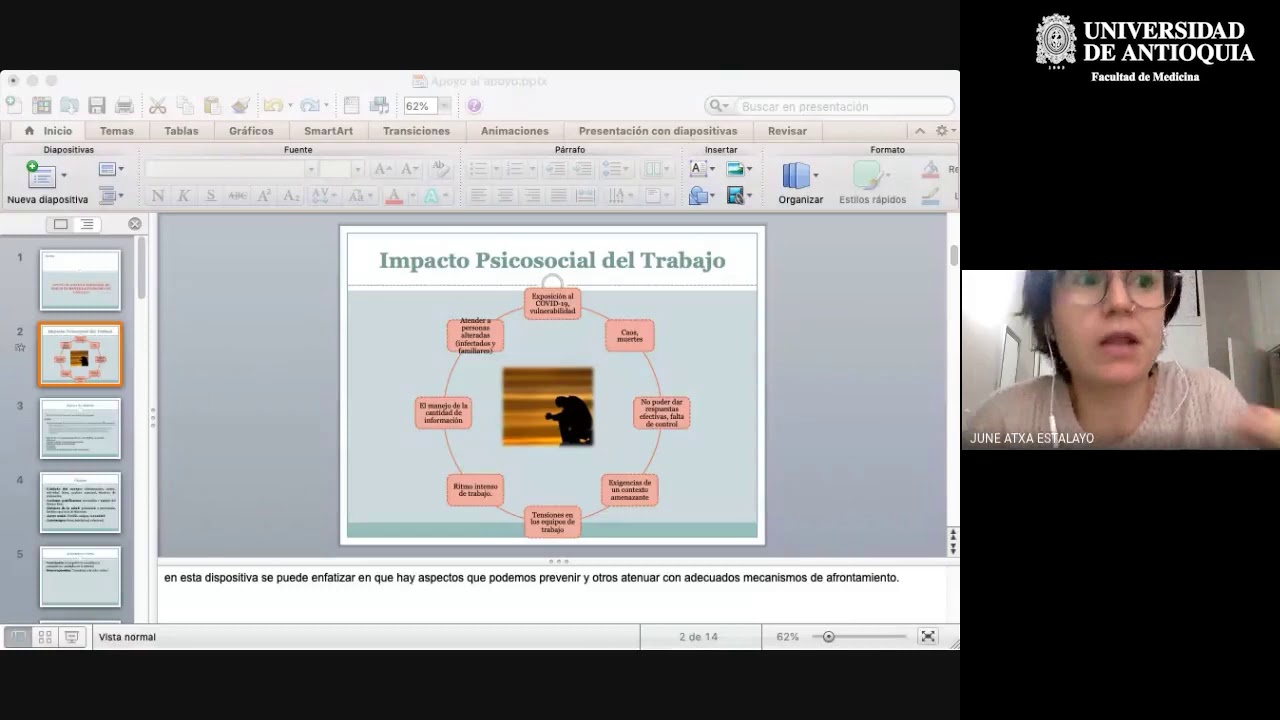Switch to the Transiciones tab
1280x720 pixels.
point(416,131)
